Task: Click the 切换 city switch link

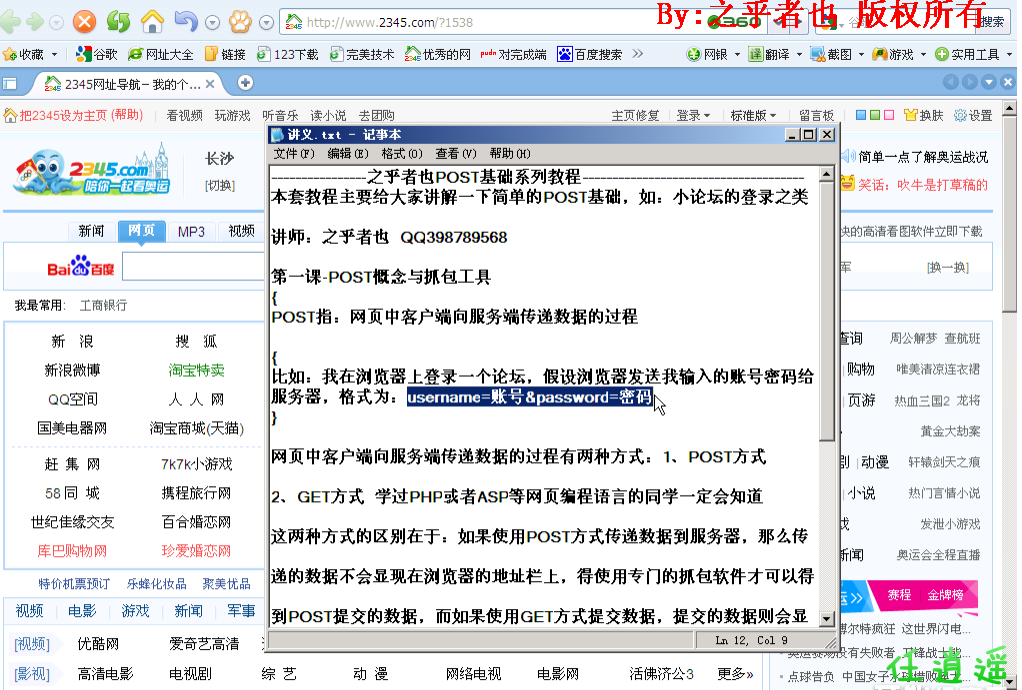Action: pyautogui.click(x=220, y=186)
